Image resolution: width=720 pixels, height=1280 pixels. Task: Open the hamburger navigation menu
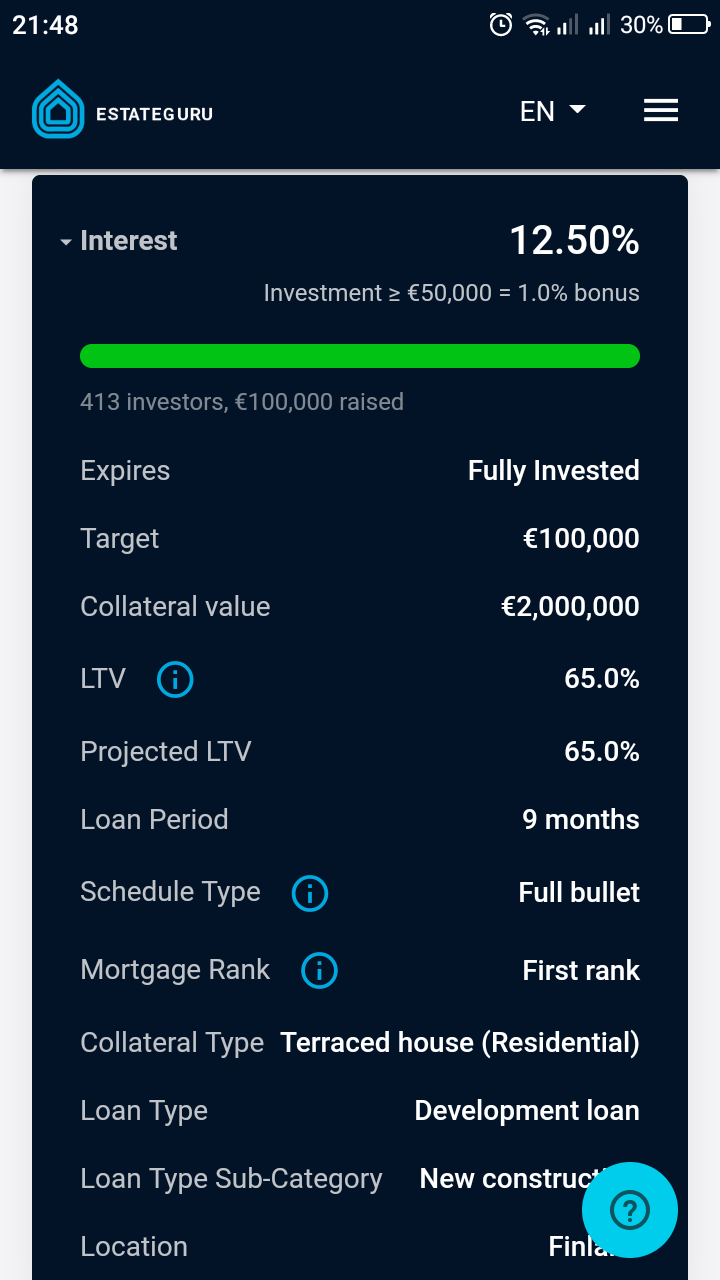(661, 111)
